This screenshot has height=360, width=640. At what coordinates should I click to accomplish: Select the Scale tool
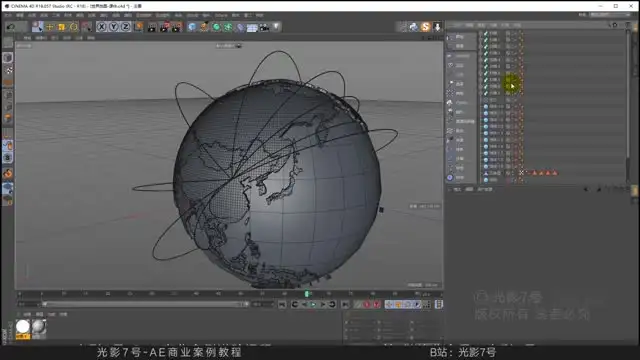[62, 27]
